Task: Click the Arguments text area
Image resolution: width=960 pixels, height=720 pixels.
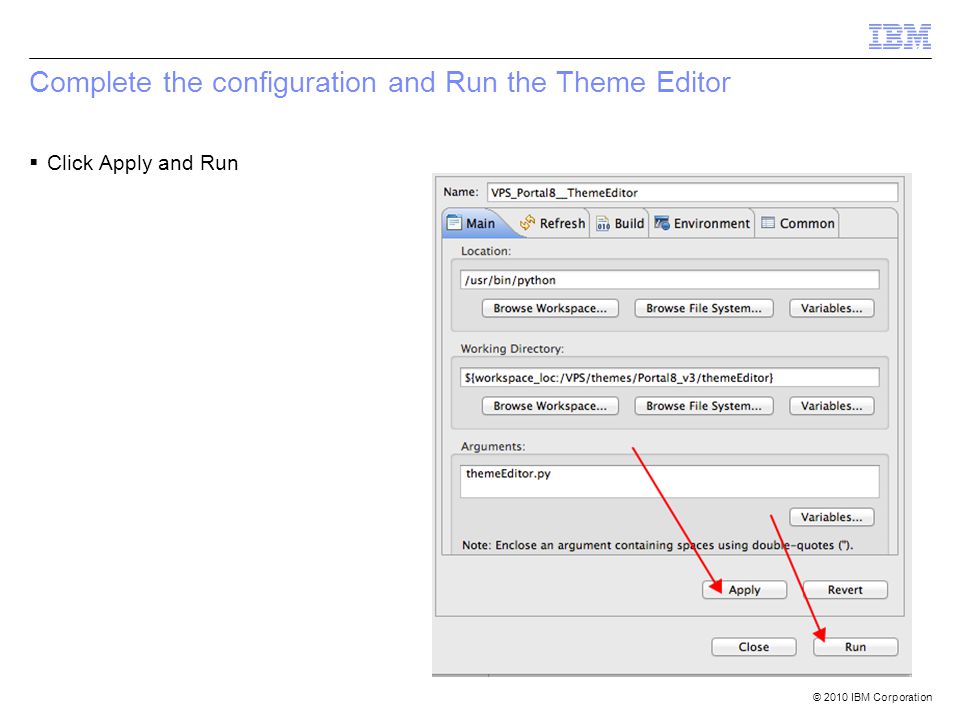Action: click(x=669, y=481)
